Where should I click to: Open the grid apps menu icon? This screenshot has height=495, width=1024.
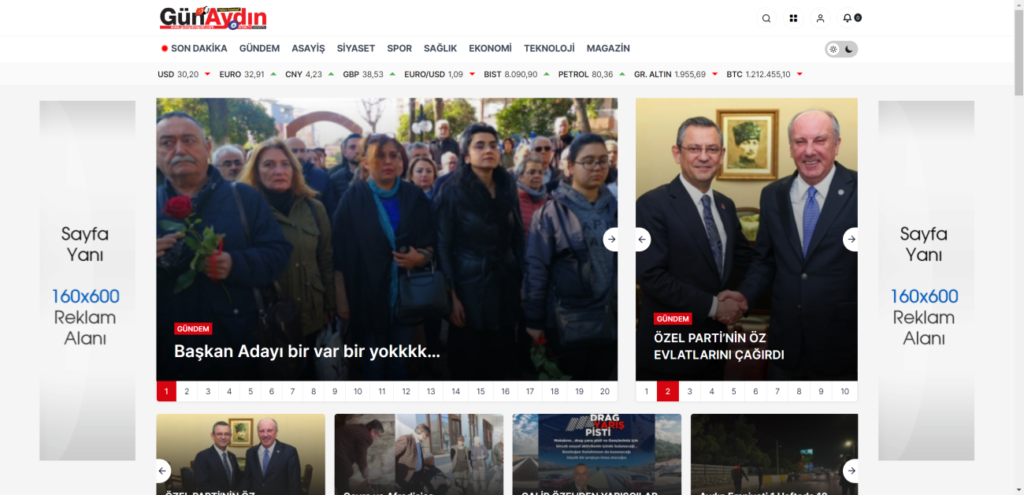click(x=793, y=18)
